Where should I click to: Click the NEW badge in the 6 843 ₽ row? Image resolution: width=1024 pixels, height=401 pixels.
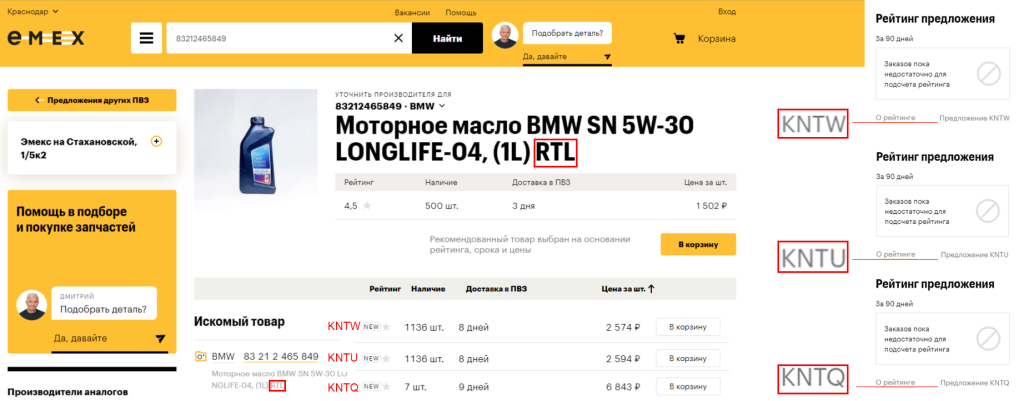[x=372, y=387]
